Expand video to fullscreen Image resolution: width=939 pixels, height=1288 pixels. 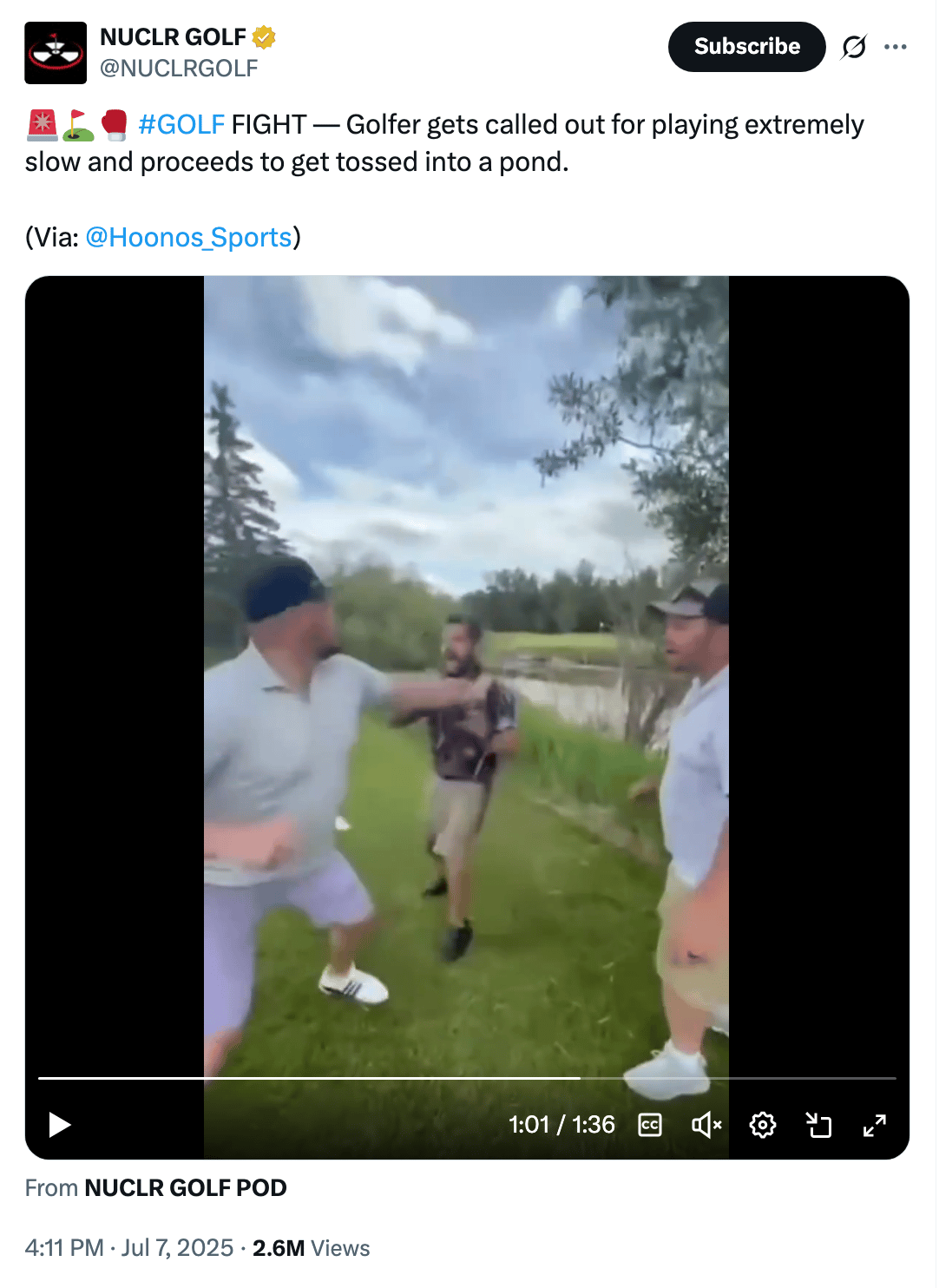click(875, 1125)
